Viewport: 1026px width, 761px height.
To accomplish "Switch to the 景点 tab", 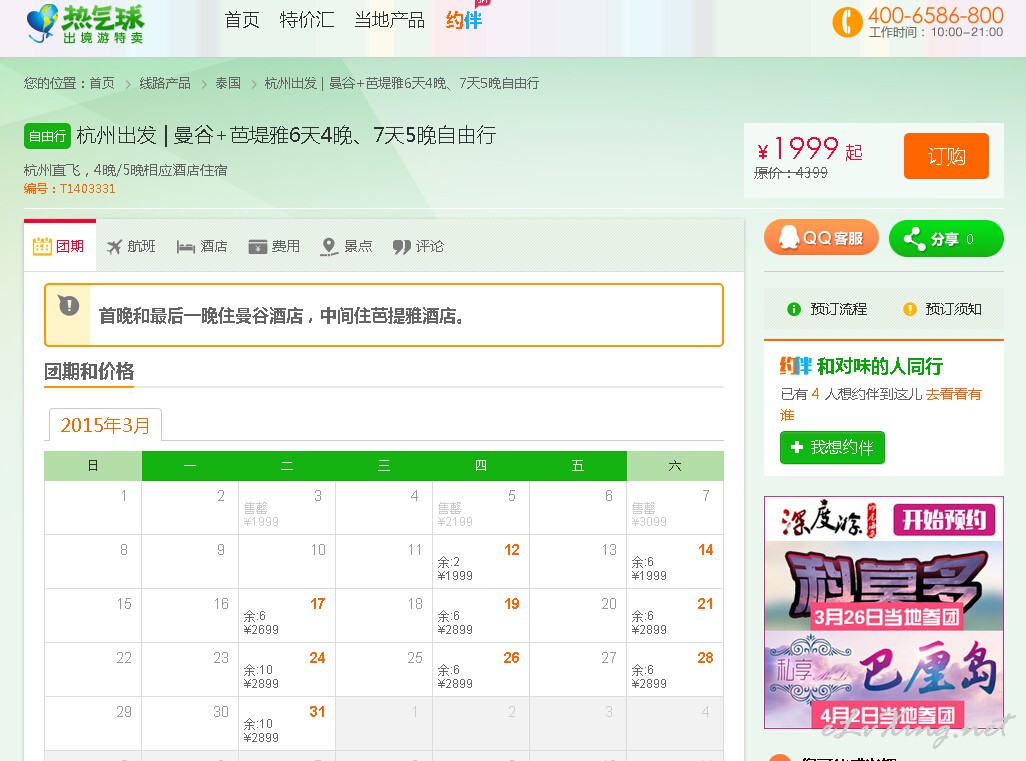I will (346, 247).
